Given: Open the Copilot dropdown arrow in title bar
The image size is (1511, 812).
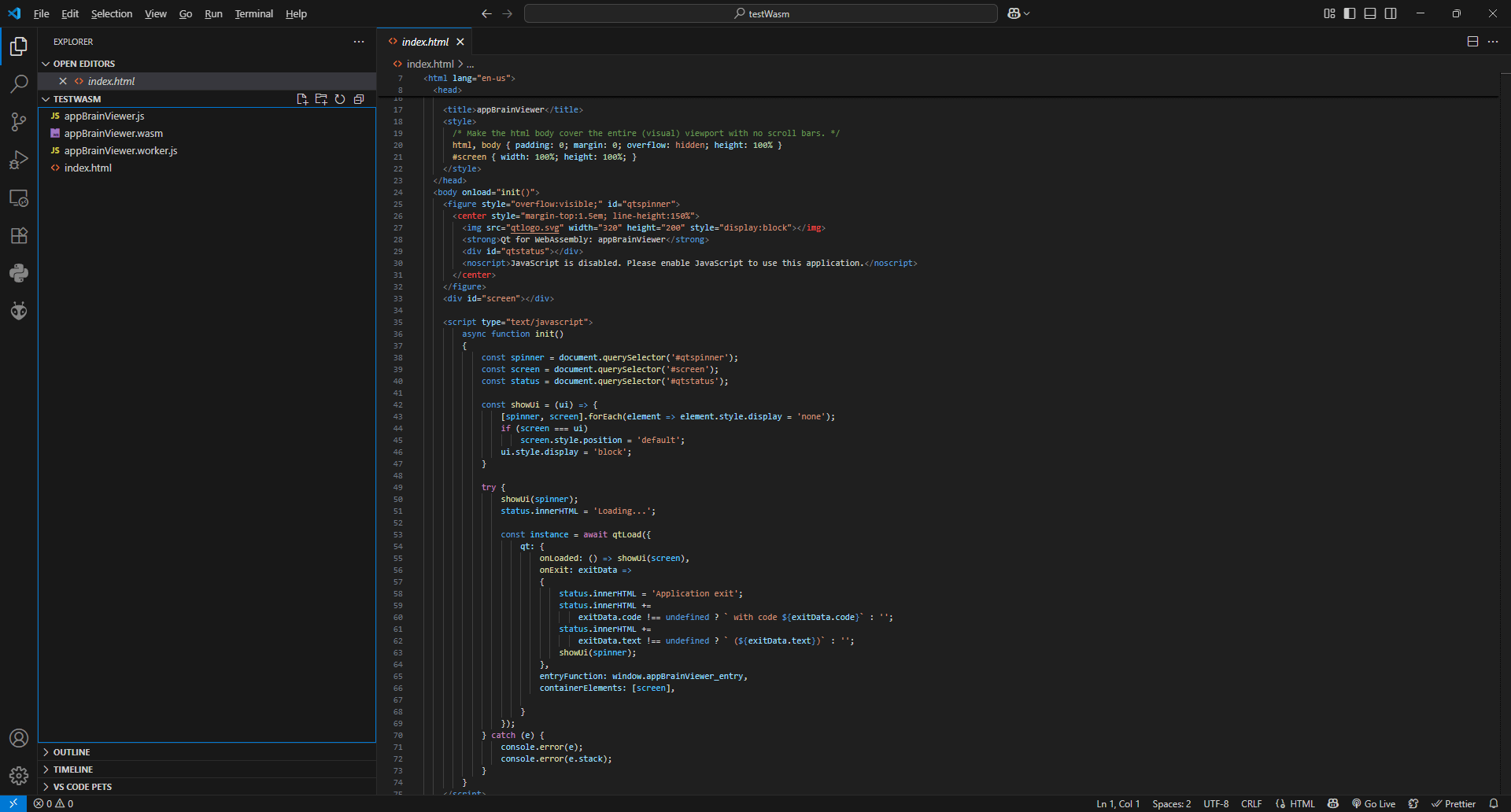Looking at the screenshot, I should pyautogui.click(x=1027, y=13).
